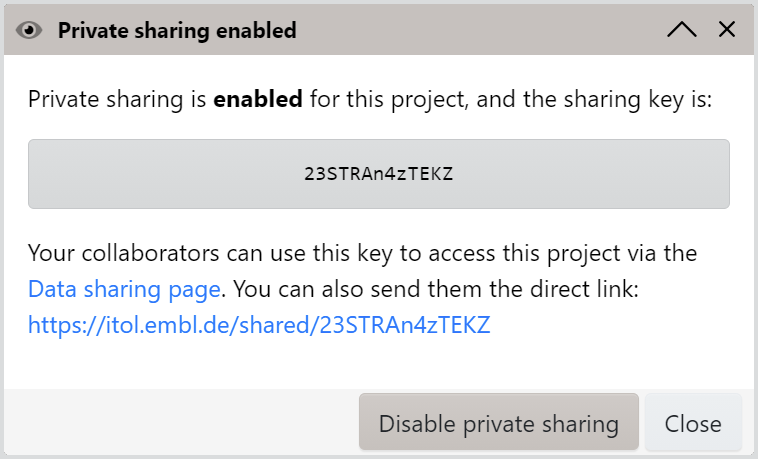Screen dimensions: 758x459
Task: Click the white space below the direct link
Action: coord(378,362)
